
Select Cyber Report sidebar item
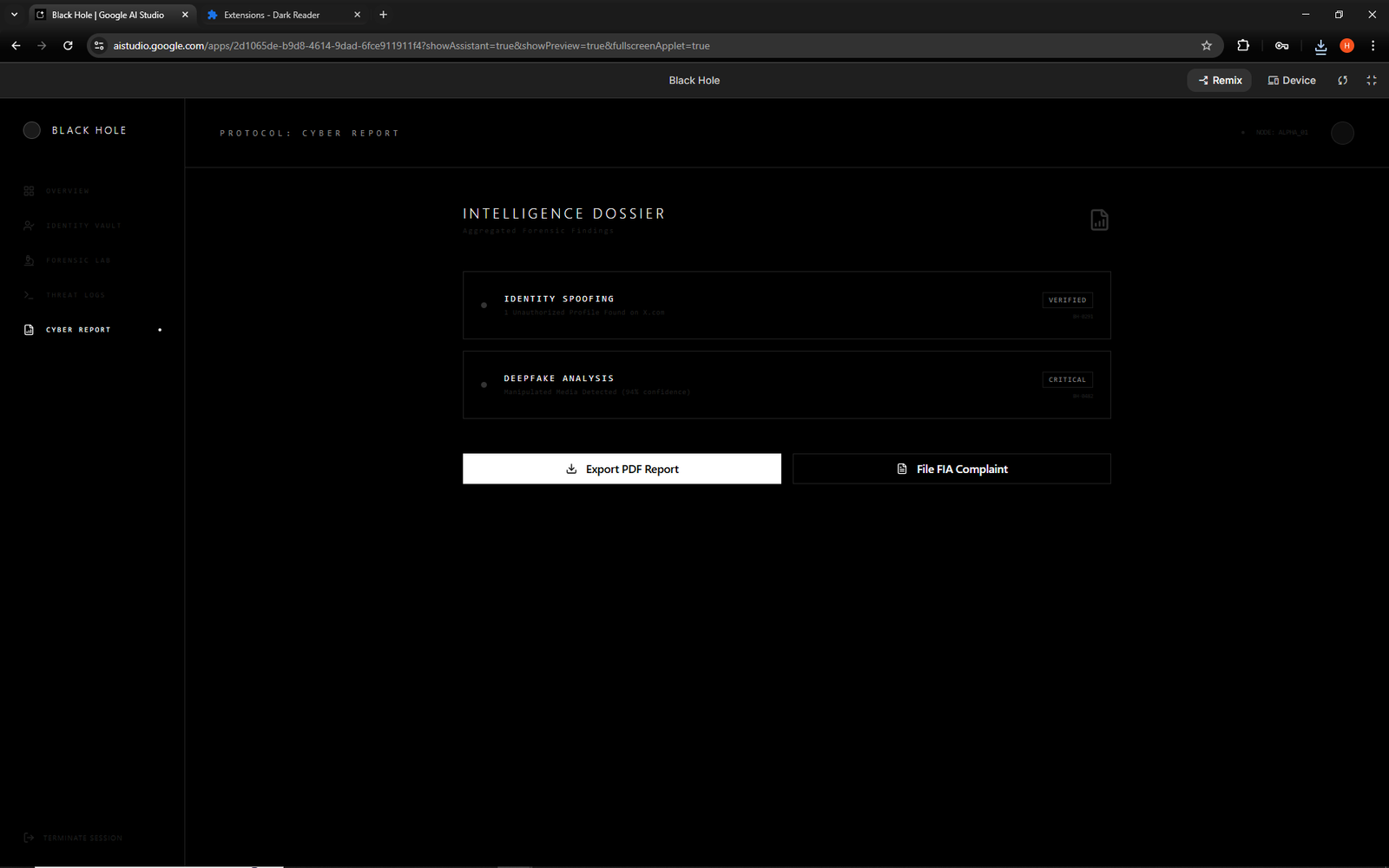pos(92,330)
